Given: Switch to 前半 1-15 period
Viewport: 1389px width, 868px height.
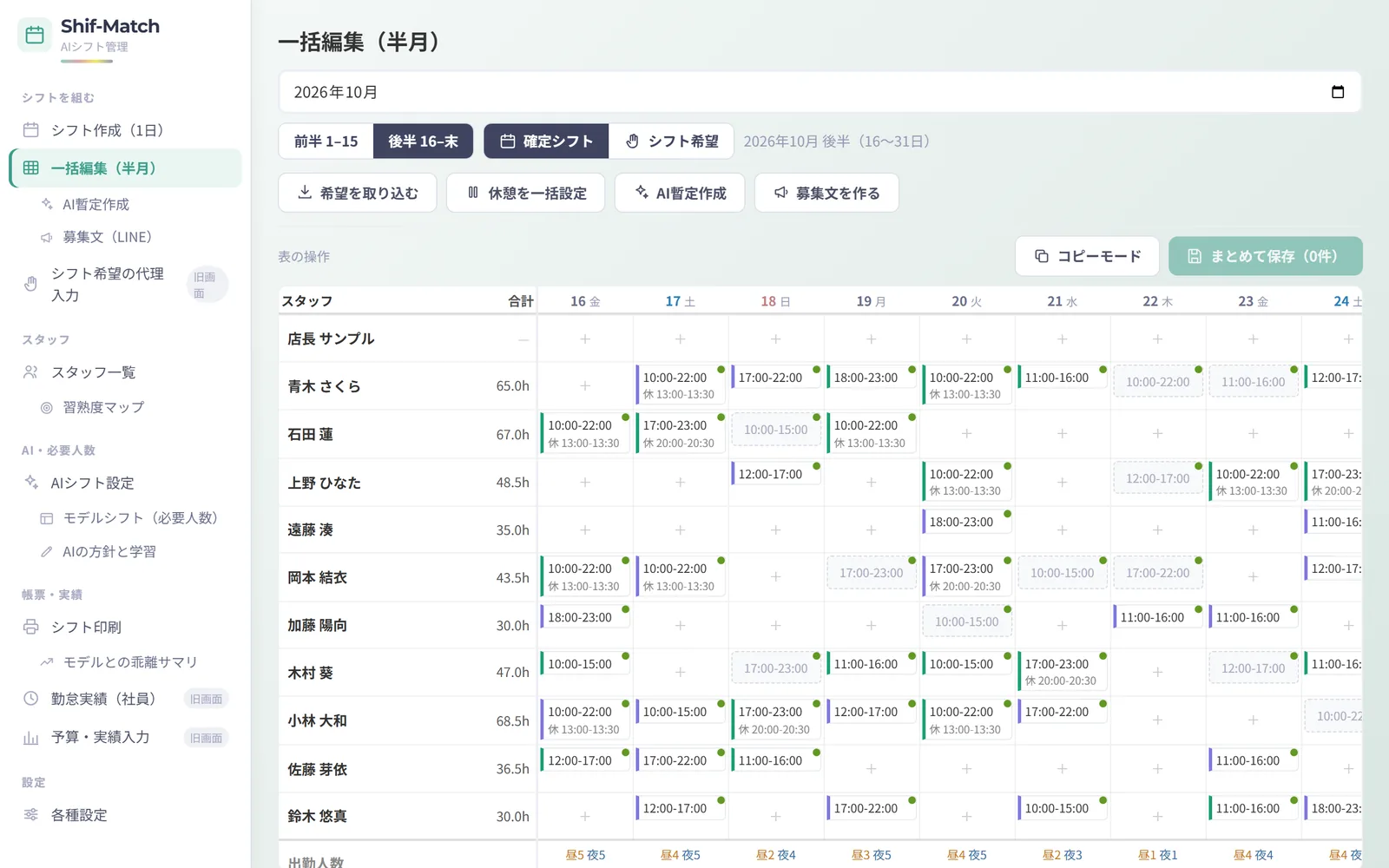Looking at the screenshot, I should click(x=326, y=141).
